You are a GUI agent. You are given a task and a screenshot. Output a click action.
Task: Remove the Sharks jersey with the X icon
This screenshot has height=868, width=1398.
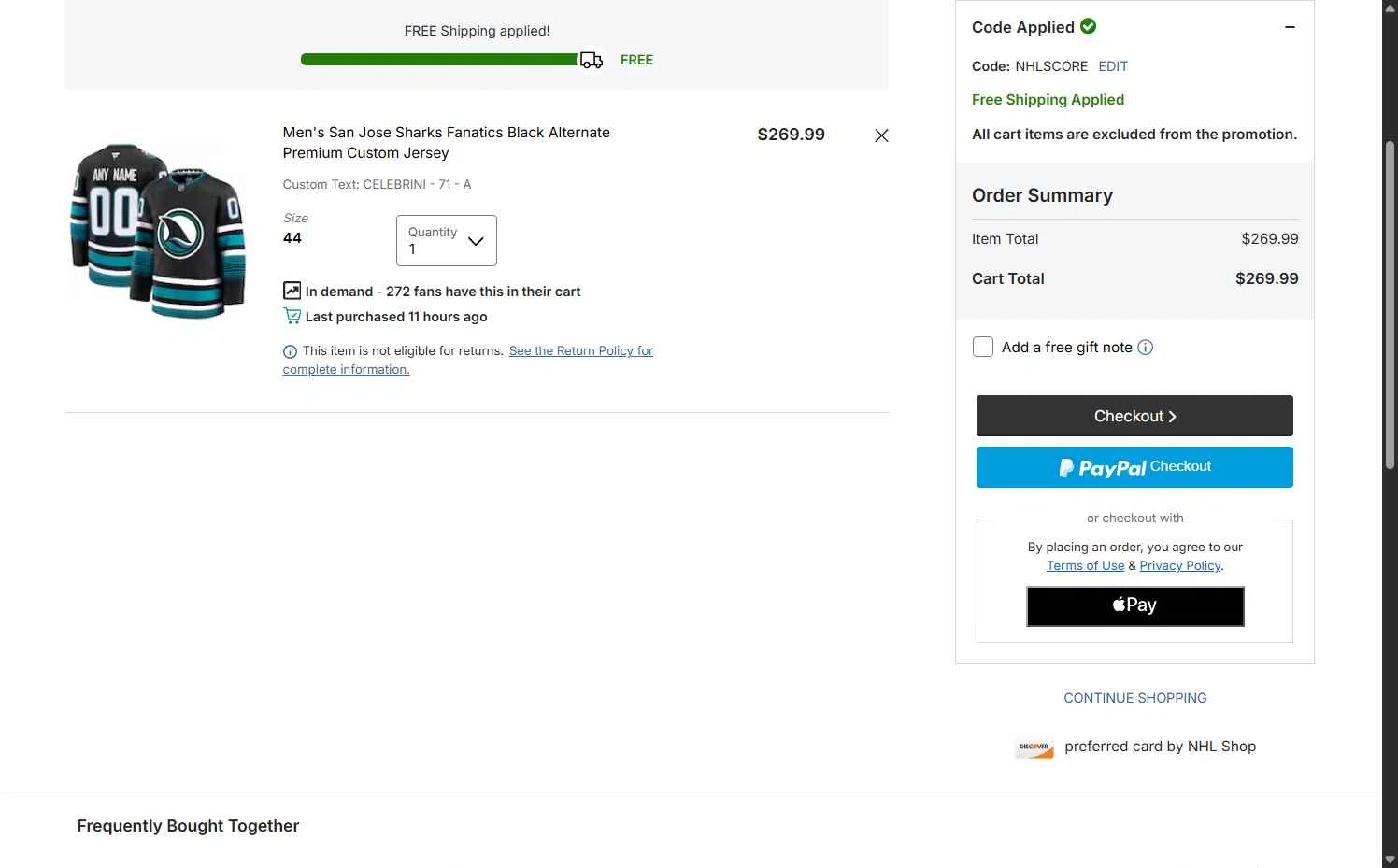(x=881, y=135)
